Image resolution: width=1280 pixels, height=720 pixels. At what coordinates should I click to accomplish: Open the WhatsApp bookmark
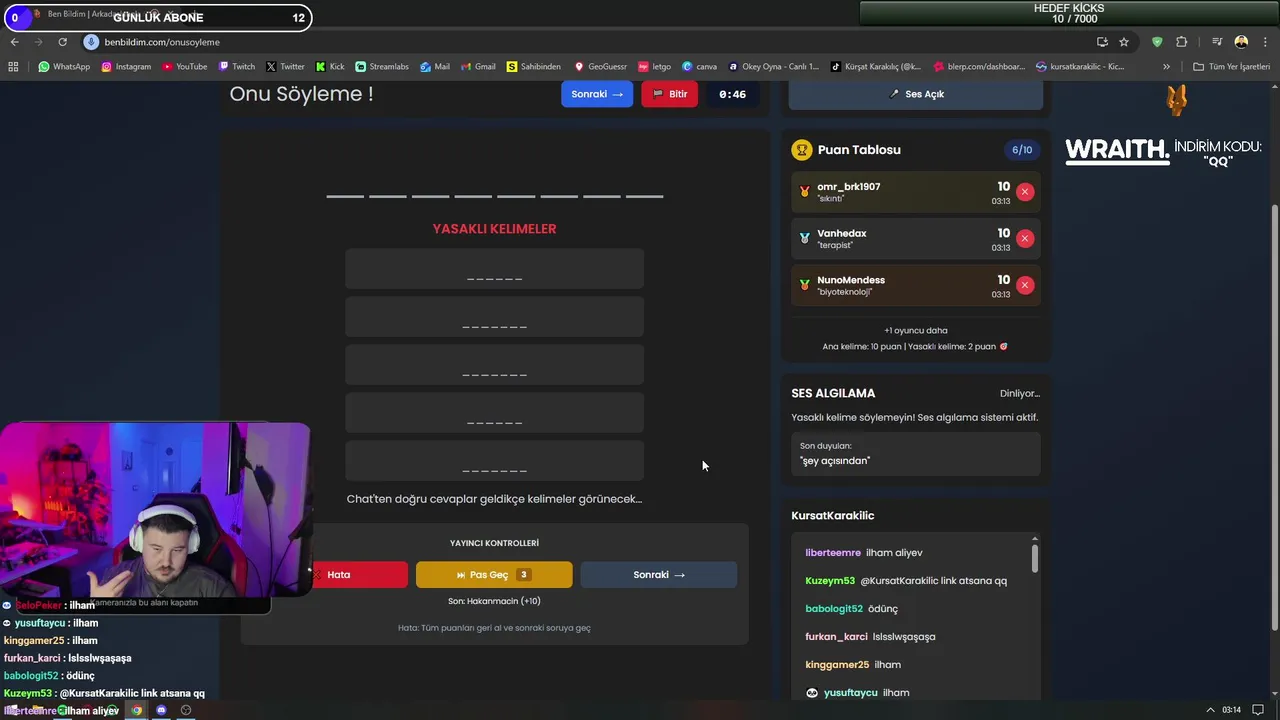pyautogui.click(x=64, y=67)
